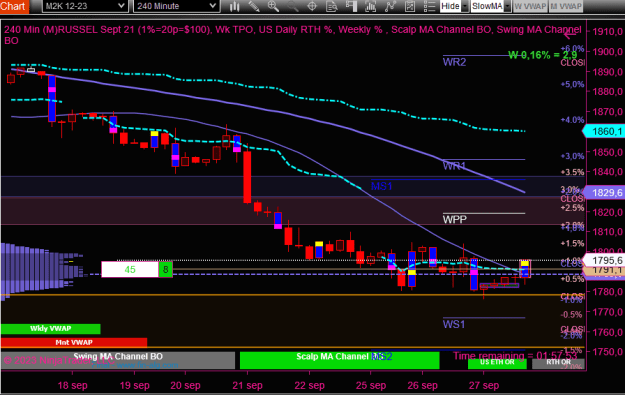The height and width of the screenshot is (395, 625).
Task: Click the +4,0% percent level label
Action: (x=572, y=120)
